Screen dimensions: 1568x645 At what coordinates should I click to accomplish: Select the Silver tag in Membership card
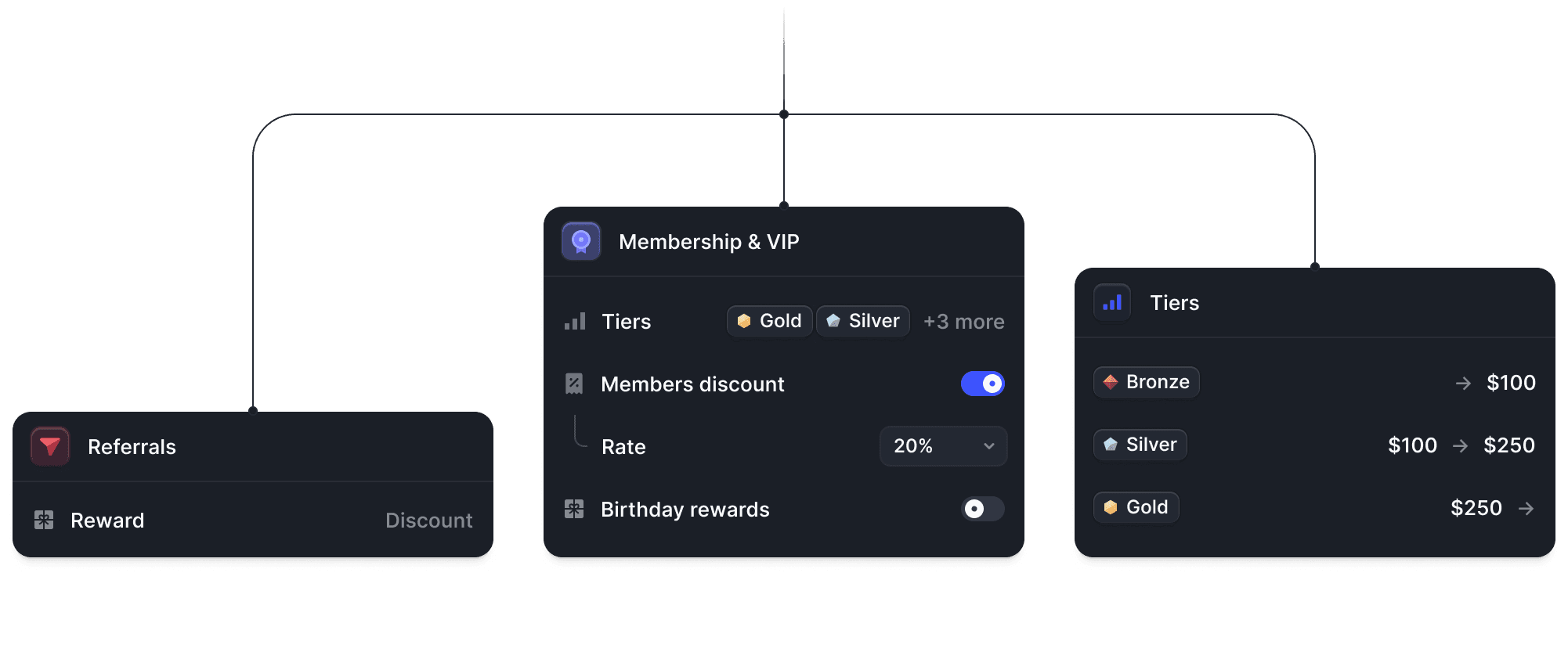pos(863,321)
